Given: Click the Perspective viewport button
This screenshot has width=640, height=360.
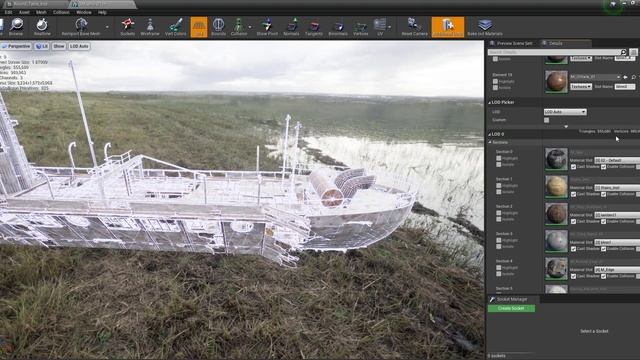Looking at the screenshot, I should coord(16,47).
